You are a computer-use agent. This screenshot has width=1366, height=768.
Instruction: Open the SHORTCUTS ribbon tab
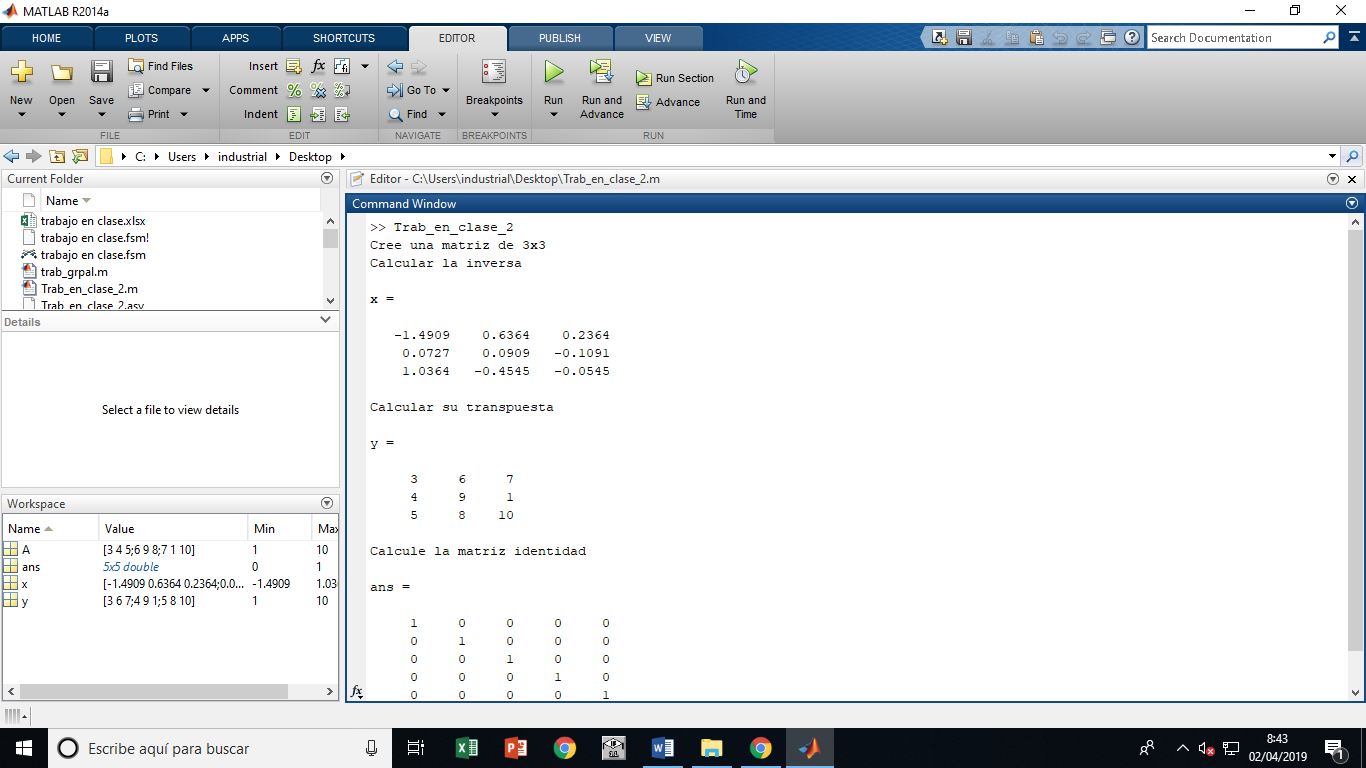344,37
